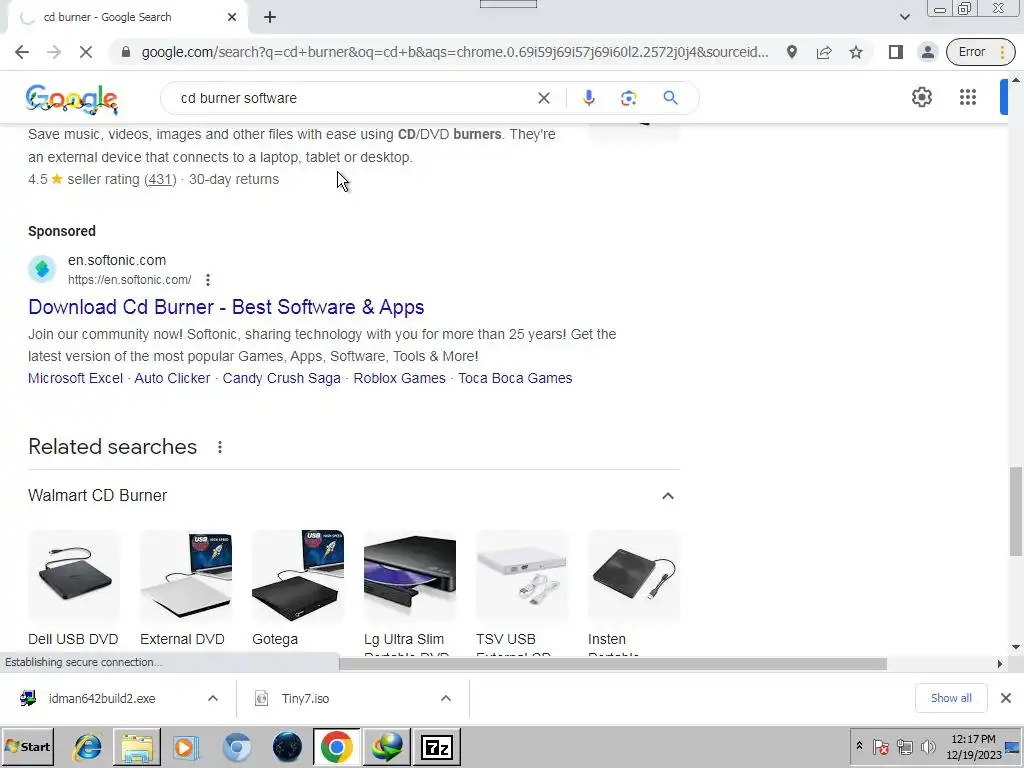Open the taskbar clock and date

click(973, 746)
